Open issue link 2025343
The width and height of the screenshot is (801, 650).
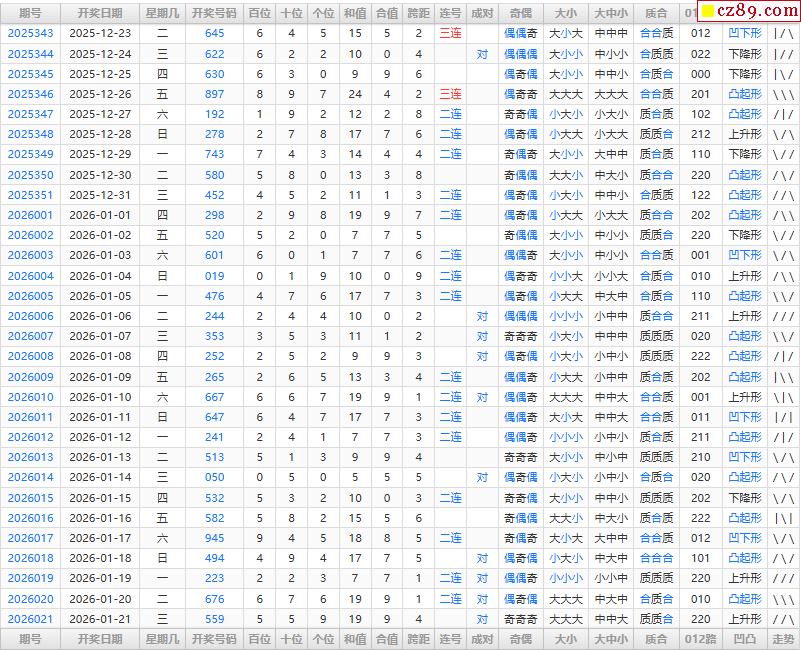pyautogui.click(x=30, y=33)
